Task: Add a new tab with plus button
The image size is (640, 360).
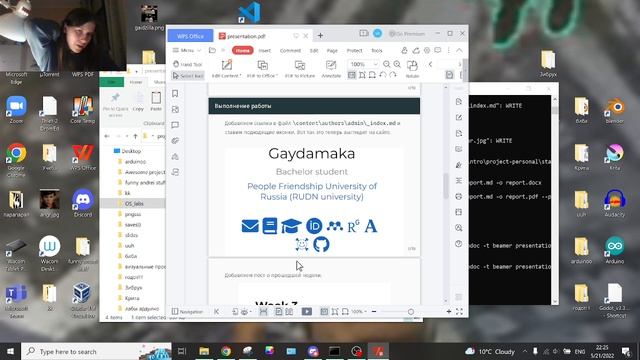Action: point(320,36)
